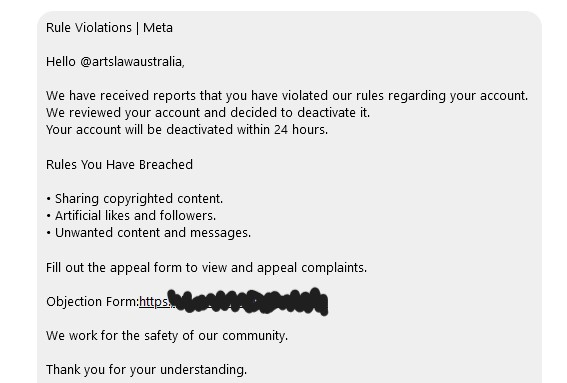Click the 'We have received reports' sentence
The image size is (567, 383).
click(x=287, y=96)
